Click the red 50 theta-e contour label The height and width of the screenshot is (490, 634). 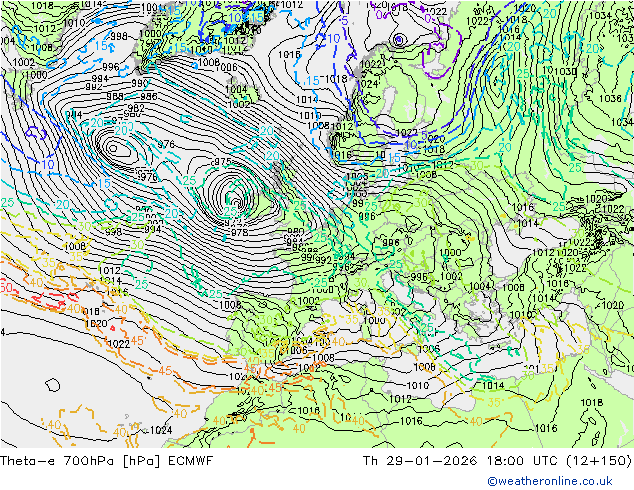[x=6, y=287]
